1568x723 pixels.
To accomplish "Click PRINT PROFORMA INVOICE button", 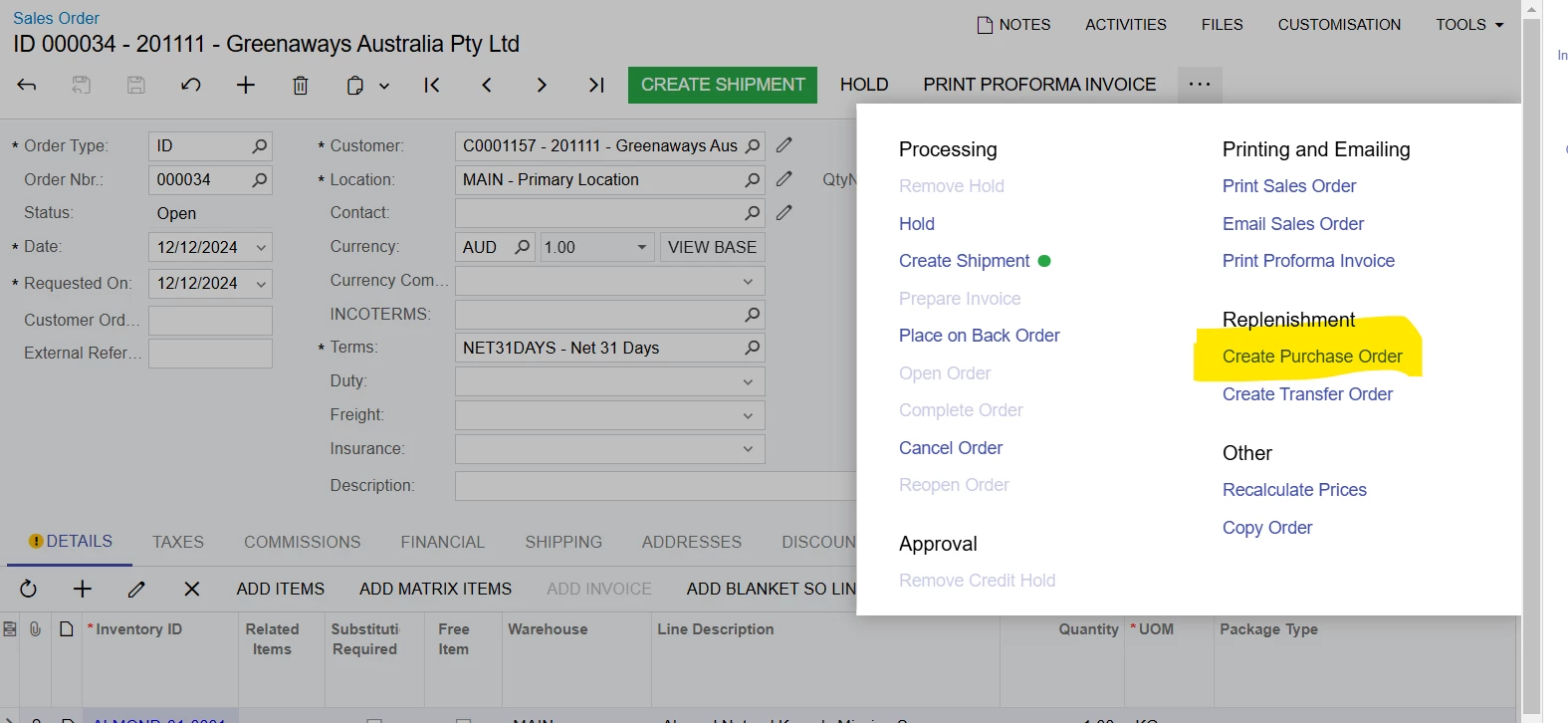I will coord(1039,85).
